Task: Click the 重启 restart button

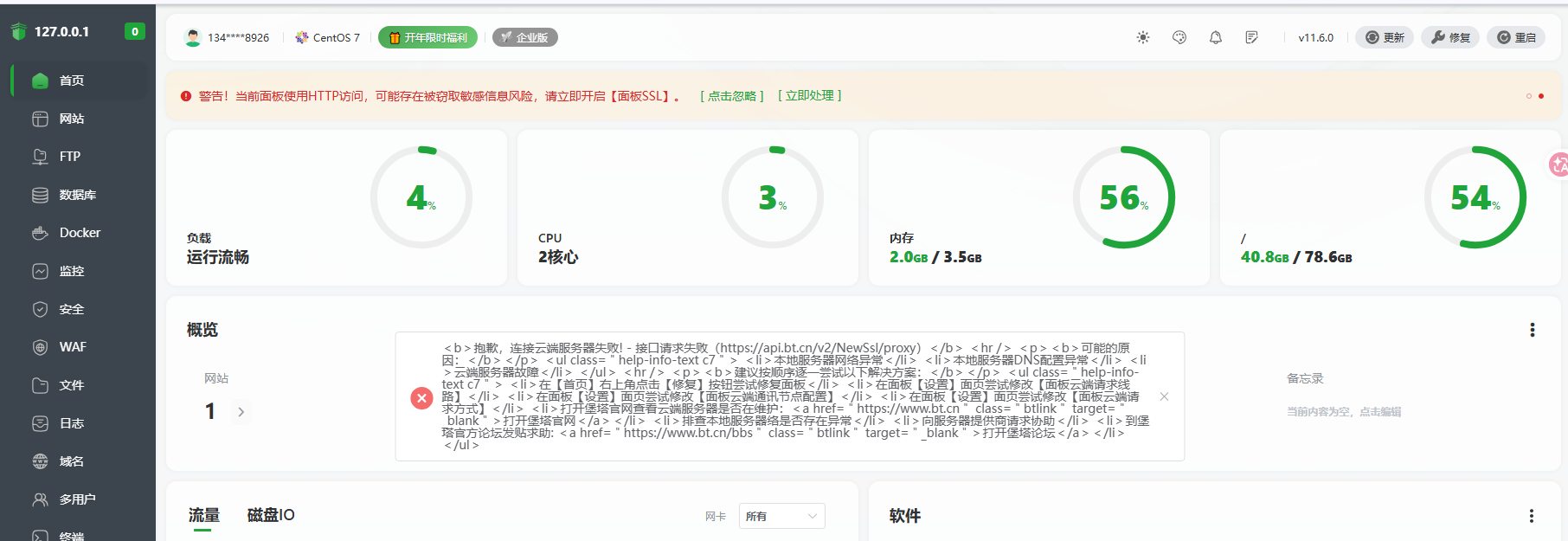Action: point(1516,37)
